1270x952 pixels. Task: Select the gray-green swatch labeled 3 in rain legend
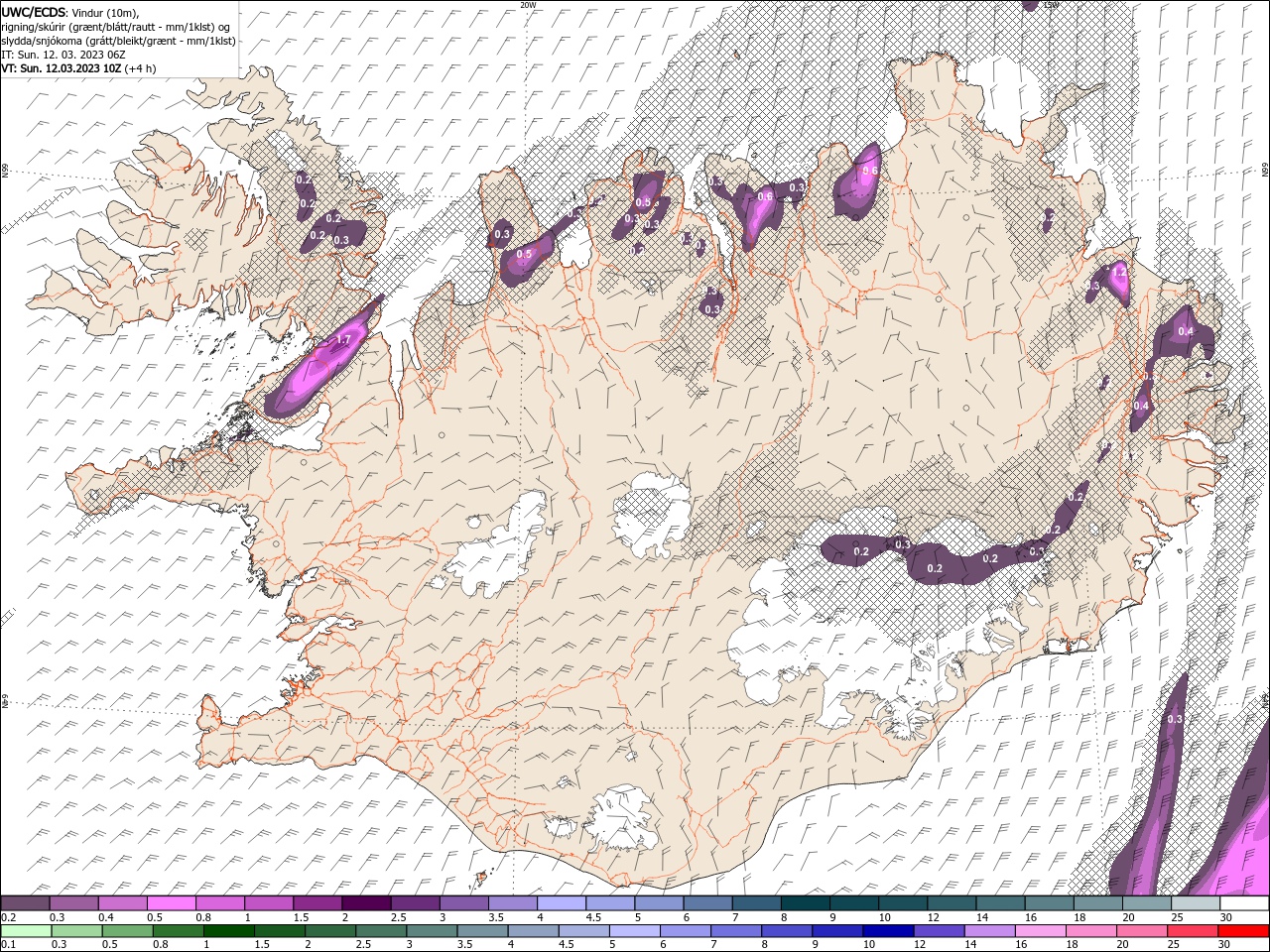point(432,931)
